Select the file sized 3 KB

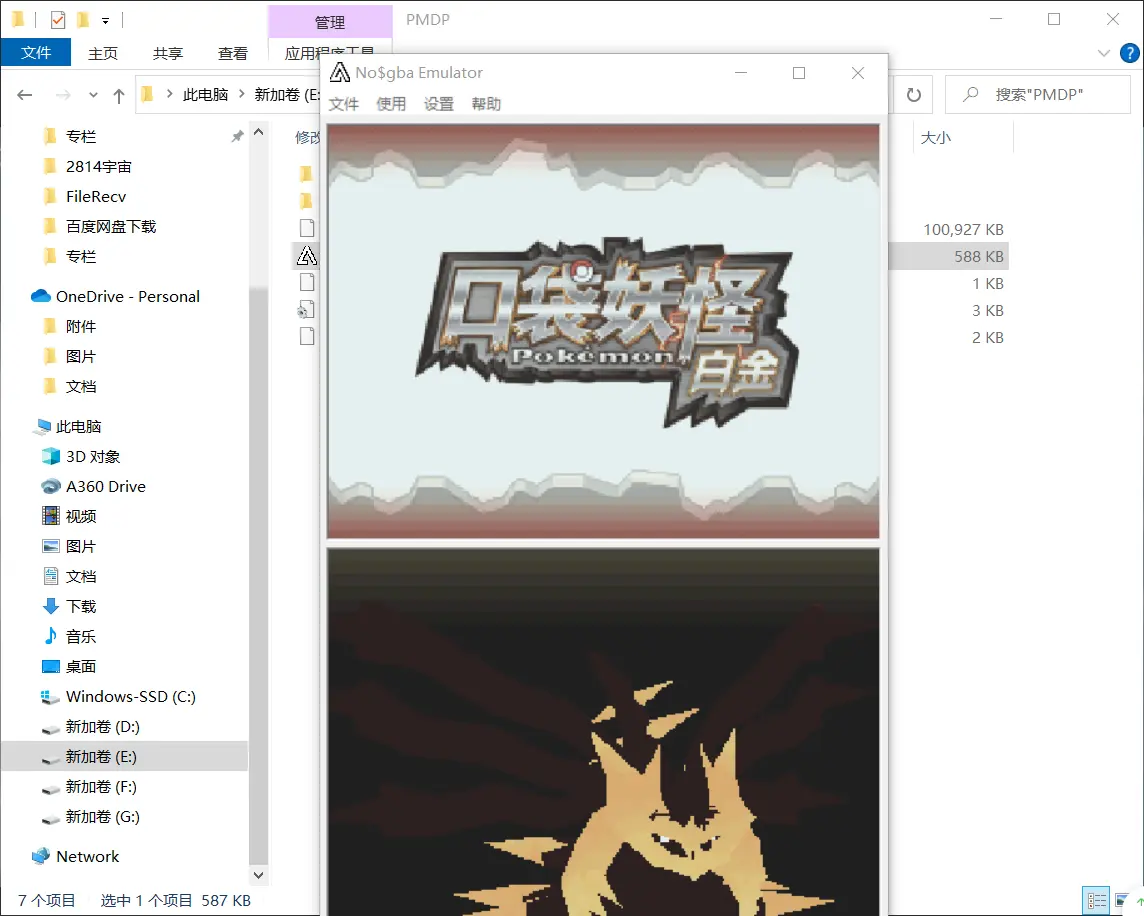(987, 310)
